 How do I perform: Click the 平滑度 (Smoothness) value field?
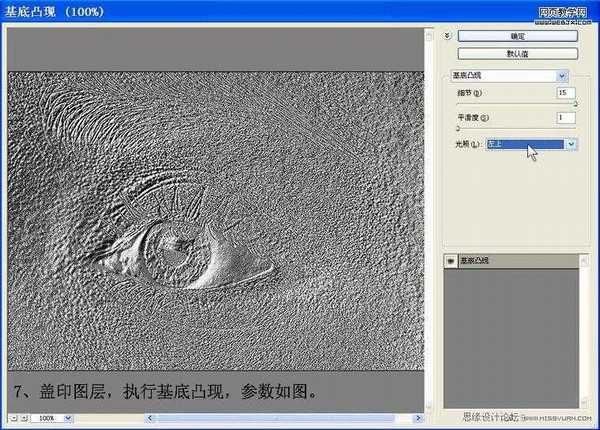pos(566,117)
